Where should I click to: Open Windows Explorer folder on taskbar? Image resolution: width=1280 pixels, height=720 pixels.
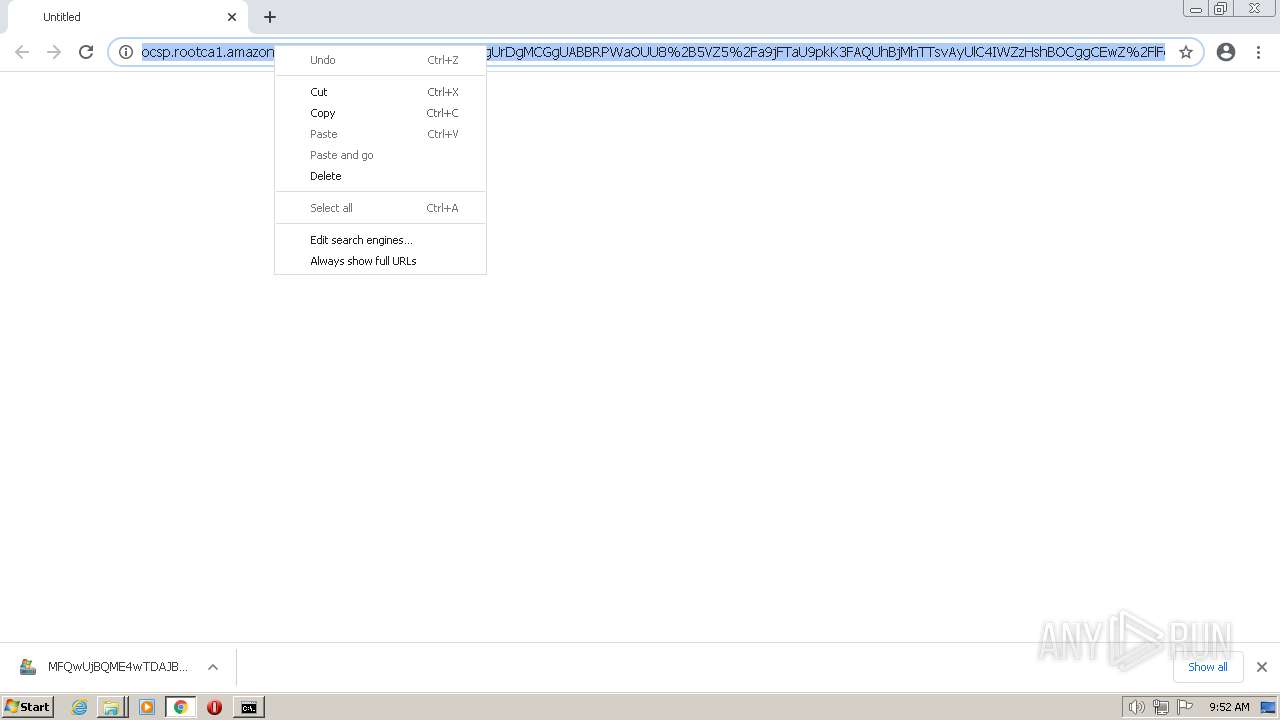pyautogui.click(x=112, y=707)
